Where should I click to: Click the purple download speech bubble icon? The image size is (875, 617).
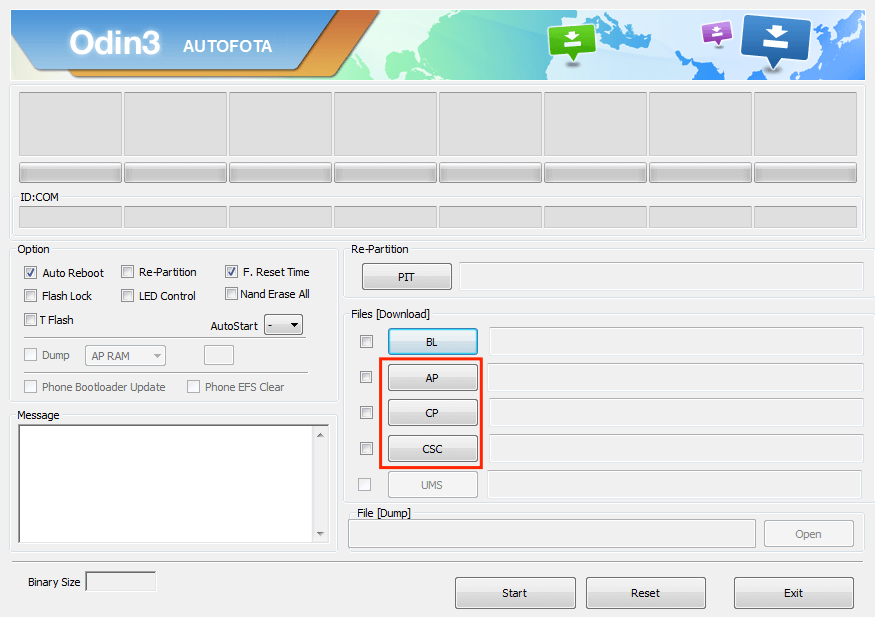point(716,33)
